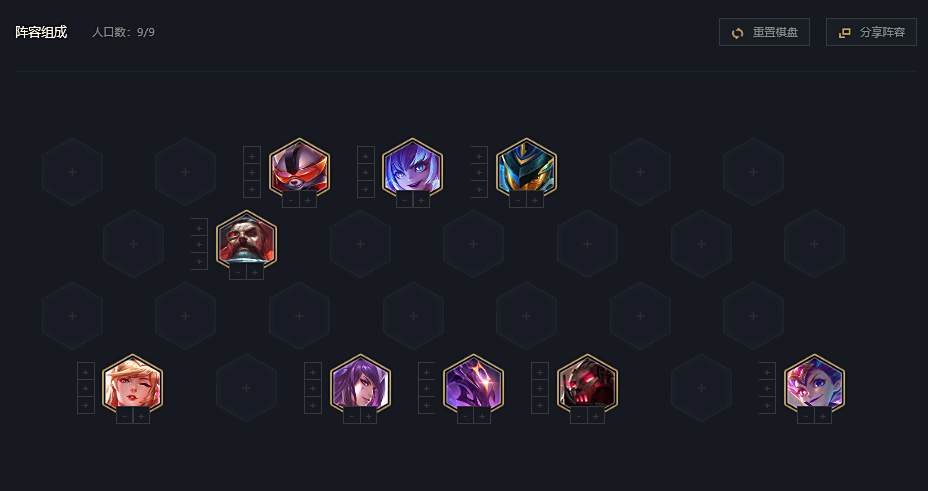Select the bearded Gragas champion portrait
928x491 pixels.
pos(246,240)
